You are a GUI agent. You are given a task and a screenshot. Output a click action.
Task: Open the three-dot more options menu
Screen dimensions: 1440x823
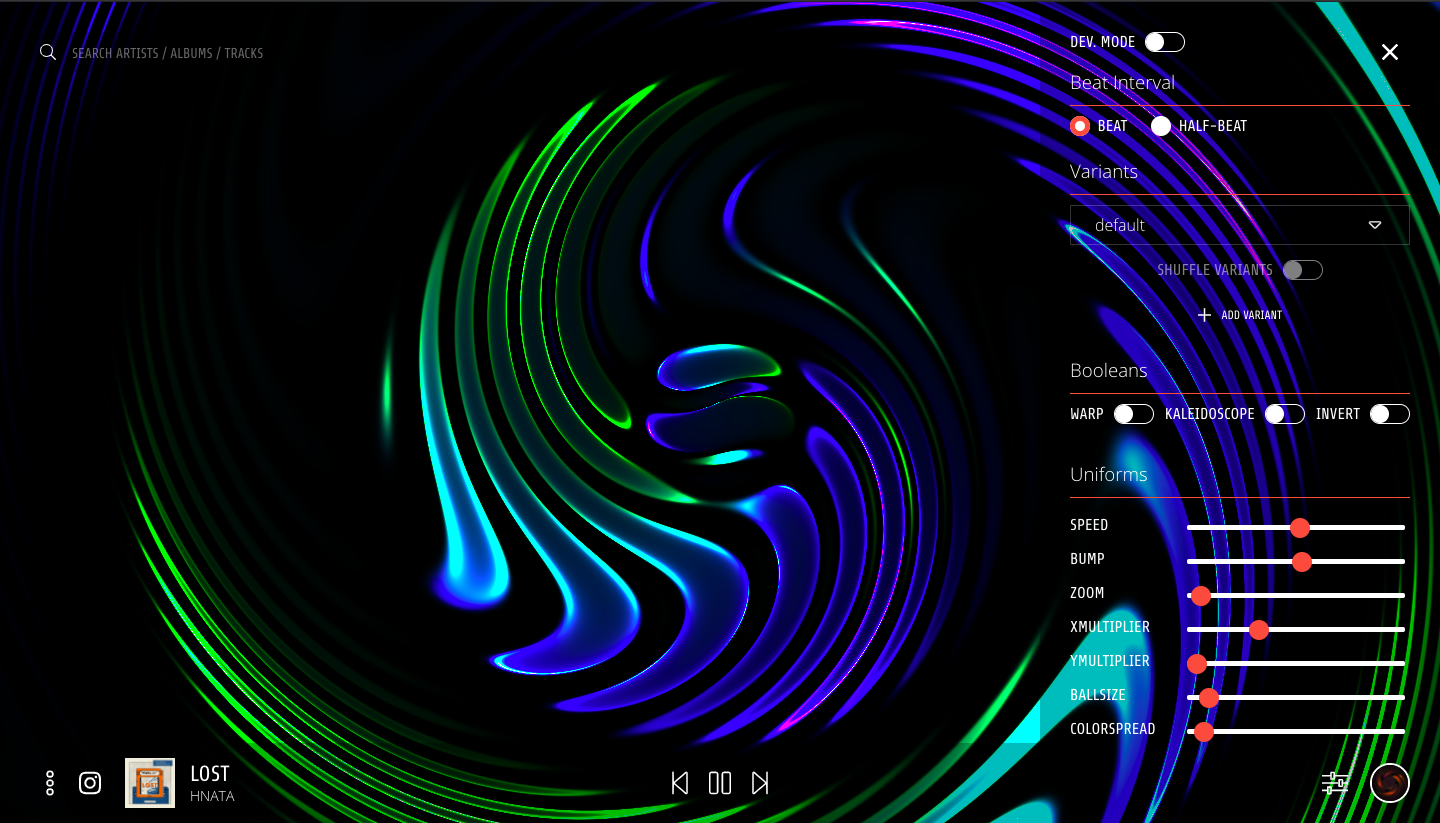50,783
